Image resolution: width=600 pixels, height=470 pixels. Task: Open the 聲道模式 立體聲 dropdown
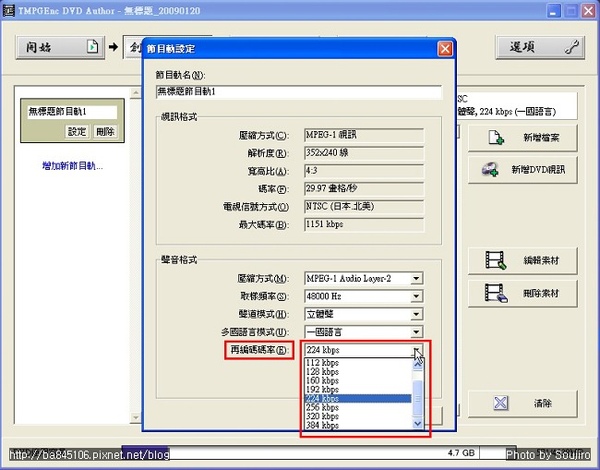click(416, 314)
